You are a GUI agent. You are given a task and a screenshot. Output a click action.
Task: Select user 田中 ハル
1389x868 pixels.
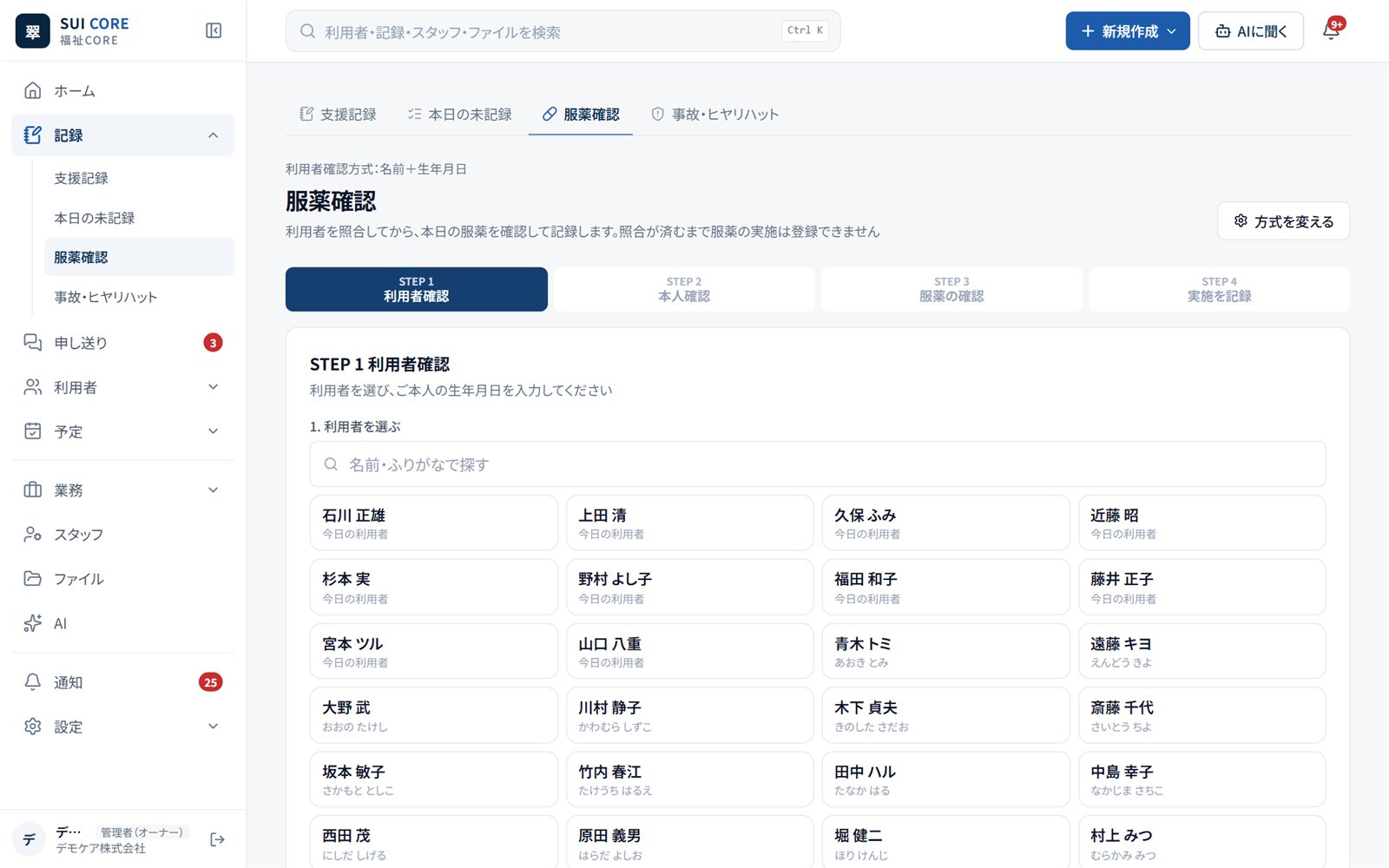[946, 779]
